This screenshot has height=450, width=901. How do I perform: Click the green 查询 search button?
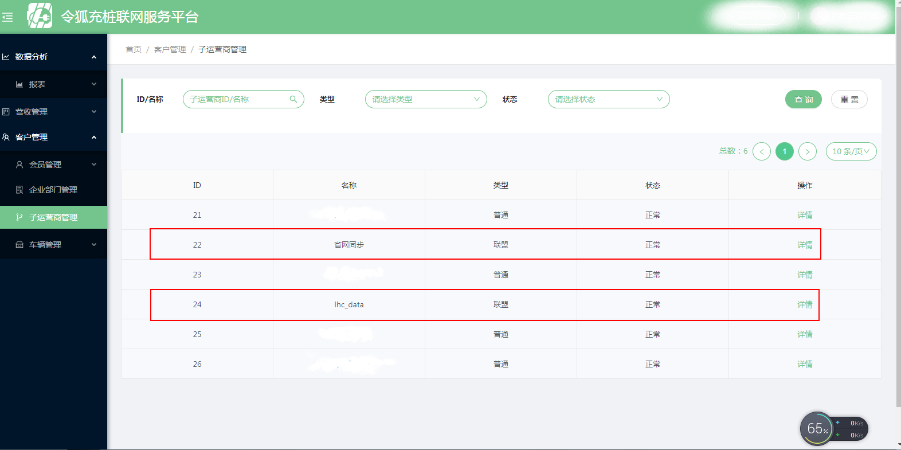click(804, 99)
